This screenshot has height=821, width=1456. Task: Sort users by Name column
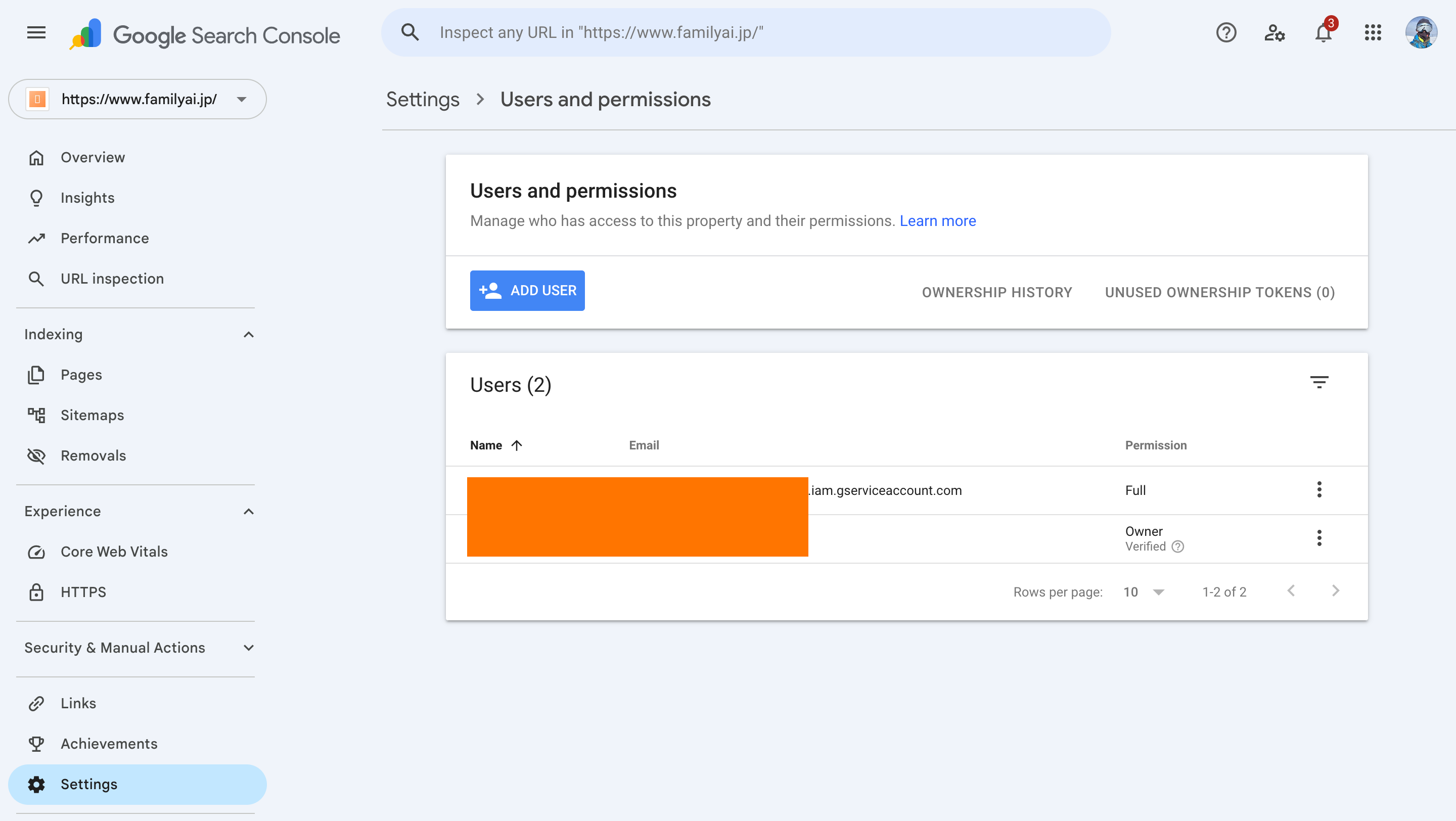(495, 446)
